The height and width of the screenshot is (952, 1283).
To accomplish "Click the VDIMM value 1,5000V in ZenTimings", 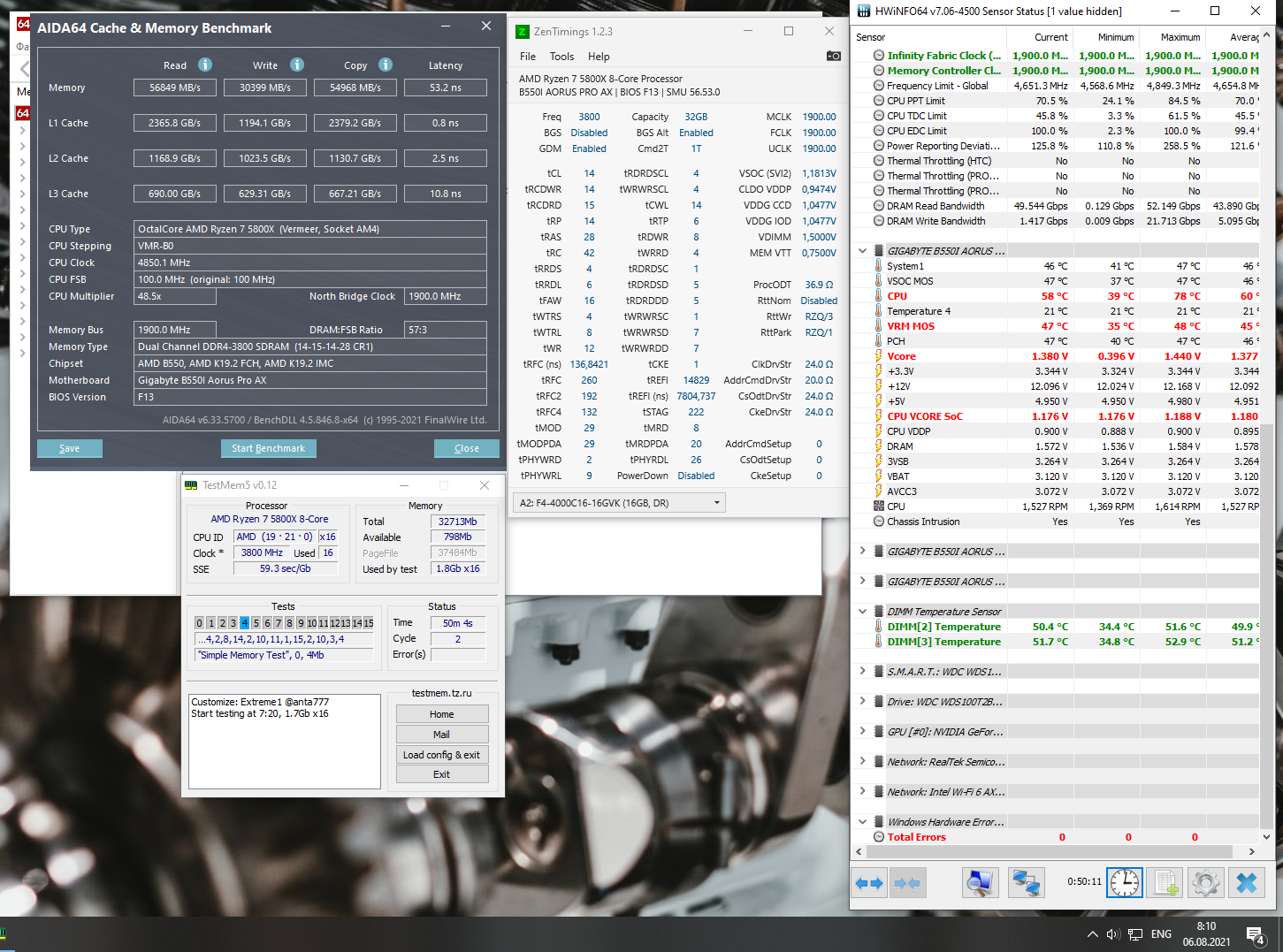I will [x=819, y=237].
